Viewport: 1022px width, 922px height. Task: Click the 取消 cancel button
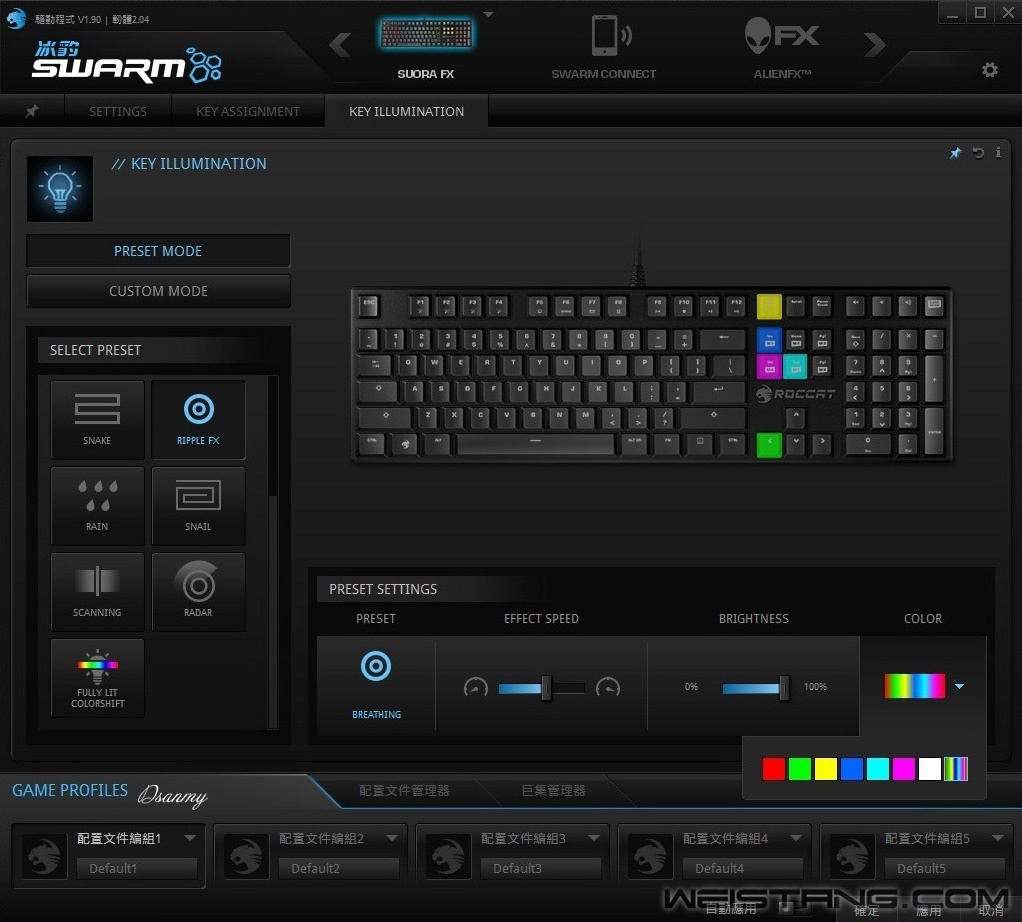(991, 910)
